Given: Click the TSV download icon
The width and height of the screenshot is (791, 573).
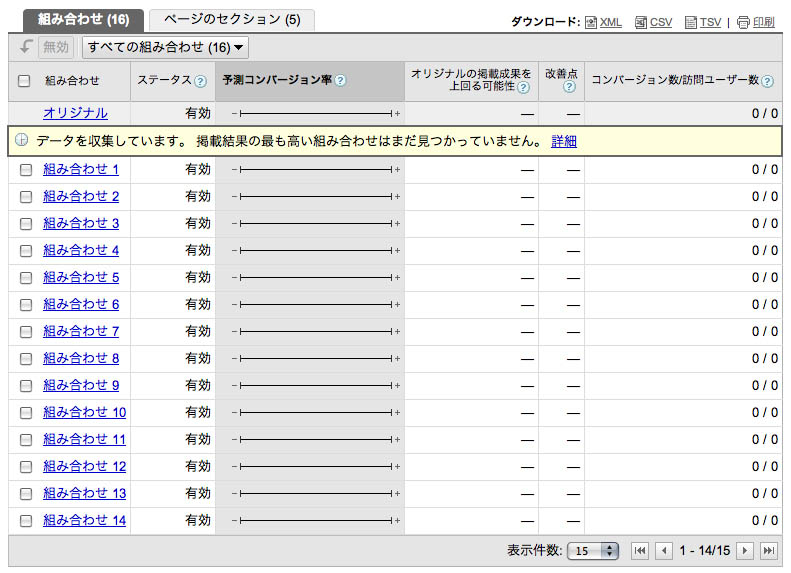Looking at the screenshot, I should coord(691,22).
